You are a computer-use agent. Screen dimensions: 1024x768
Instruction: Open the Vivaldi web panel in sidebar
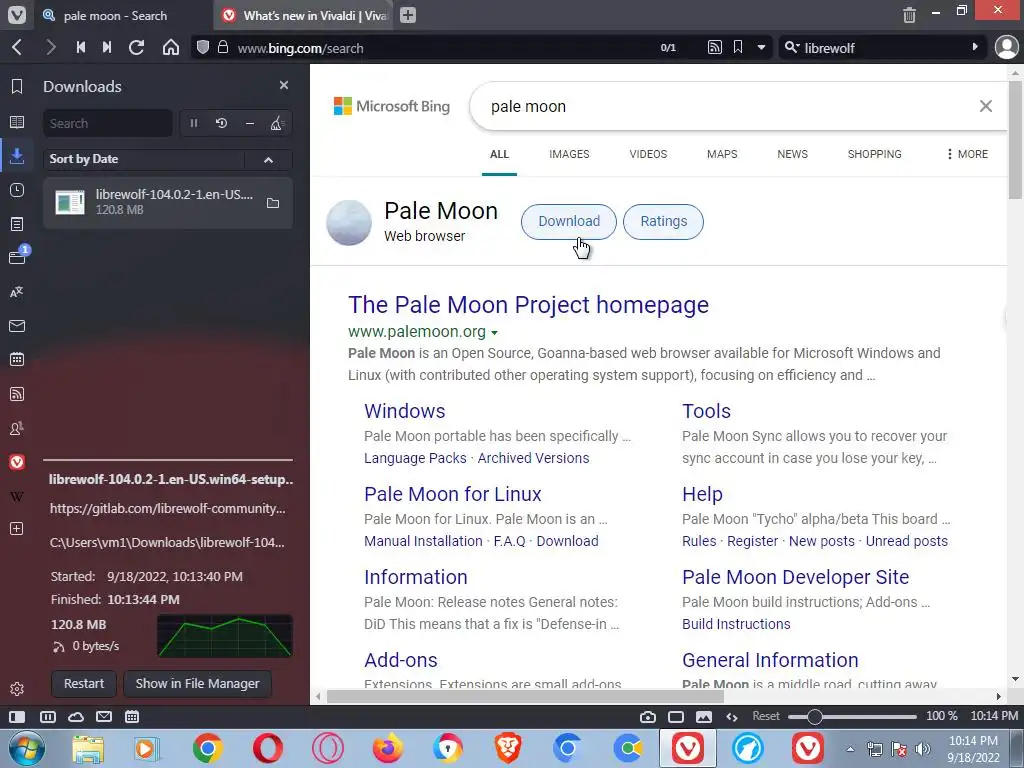[17, 462]
